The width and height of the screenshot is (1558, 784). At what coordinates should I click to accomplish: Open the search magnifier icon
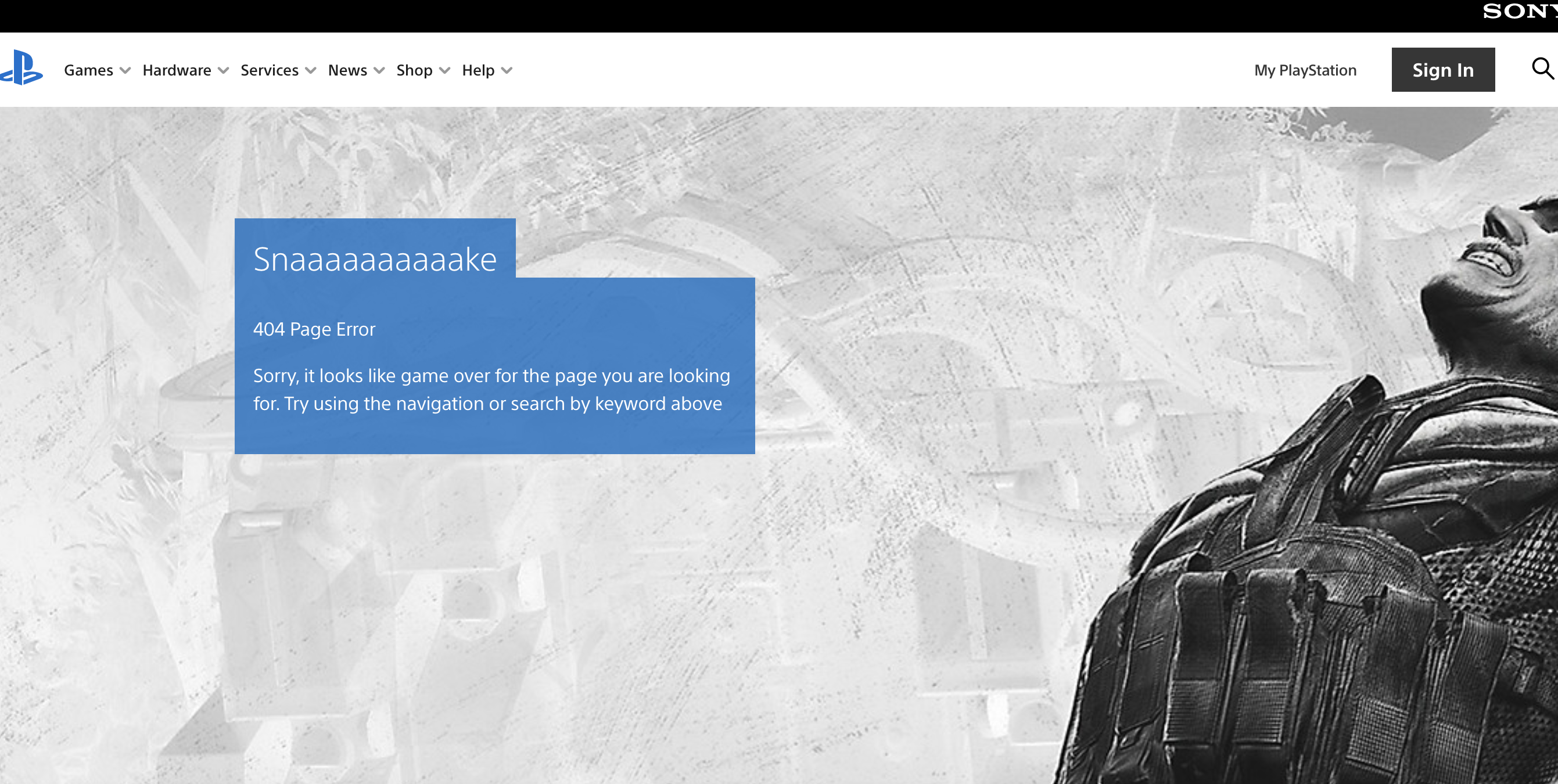1542,69
